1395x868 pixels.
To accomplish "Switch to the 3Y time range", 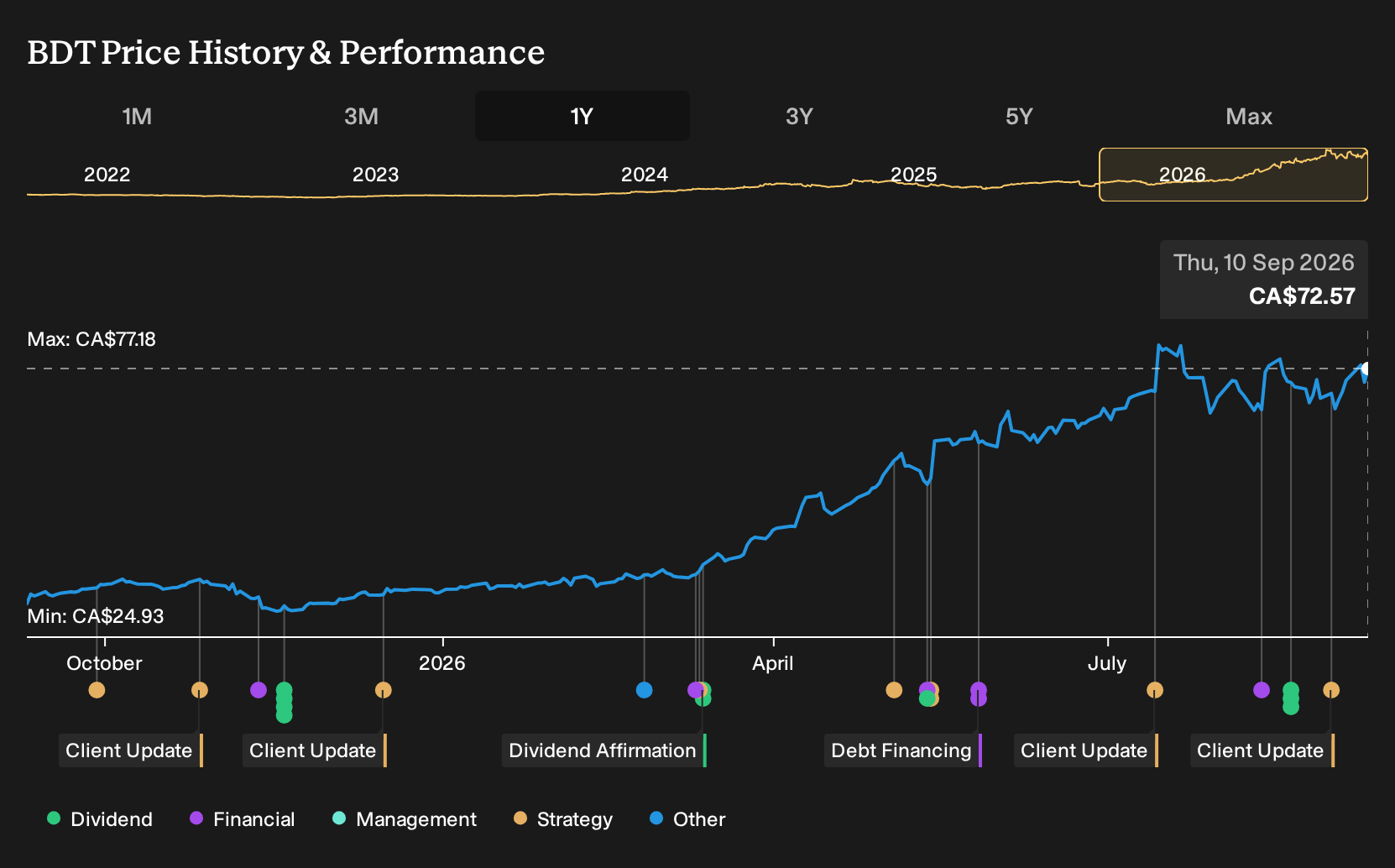I will [799, 116].
